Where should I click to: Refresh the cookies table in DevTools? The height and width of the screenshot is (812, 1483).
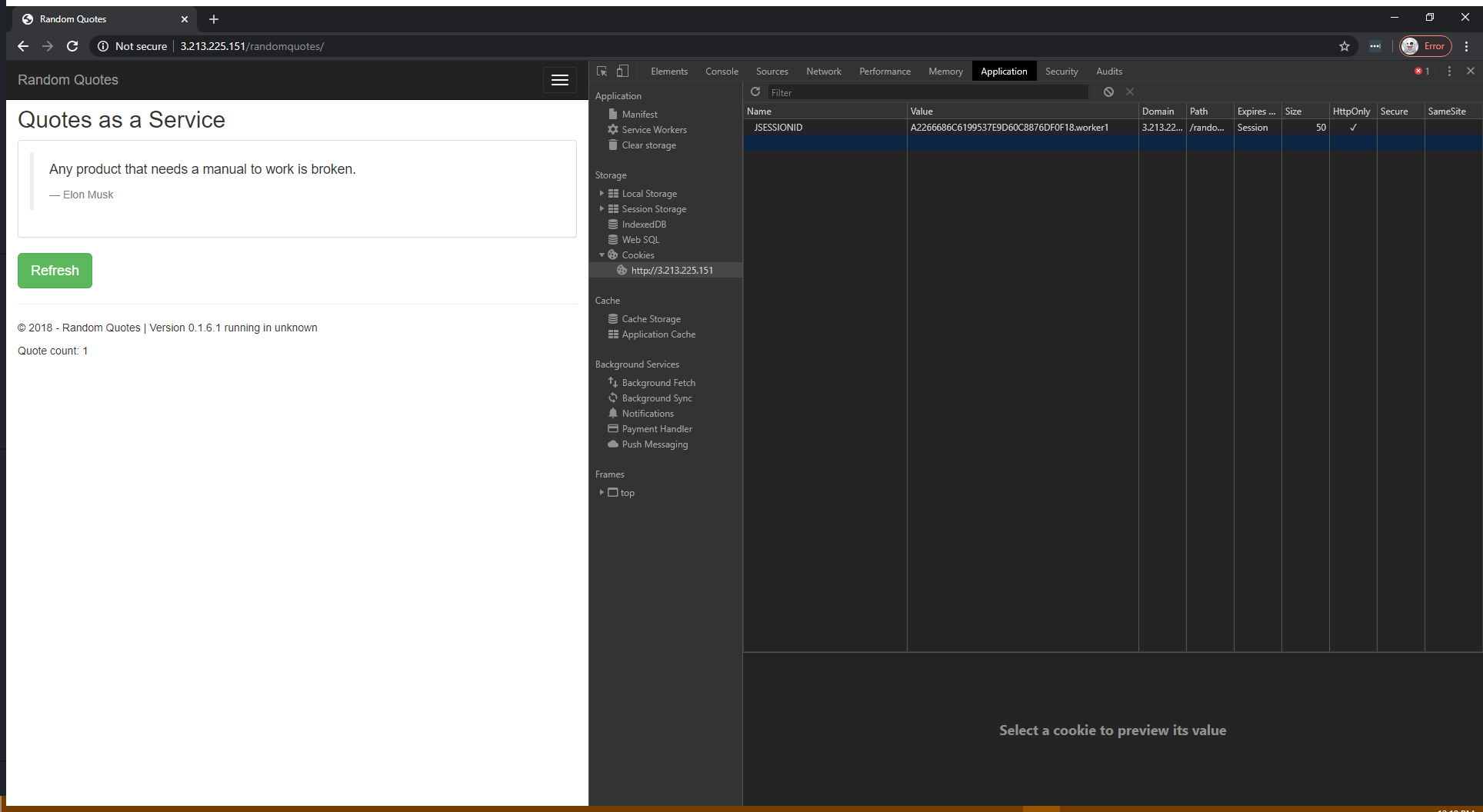pyautogui.click(x=755, y=92)
